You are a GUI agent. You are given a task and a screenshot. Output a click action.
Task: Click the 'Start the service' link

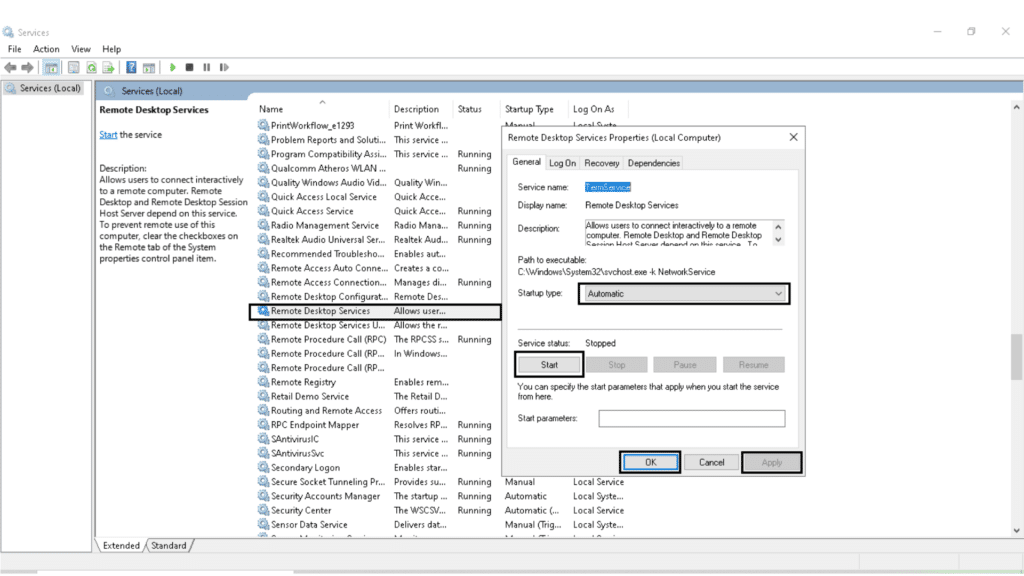tap(108, 135)
